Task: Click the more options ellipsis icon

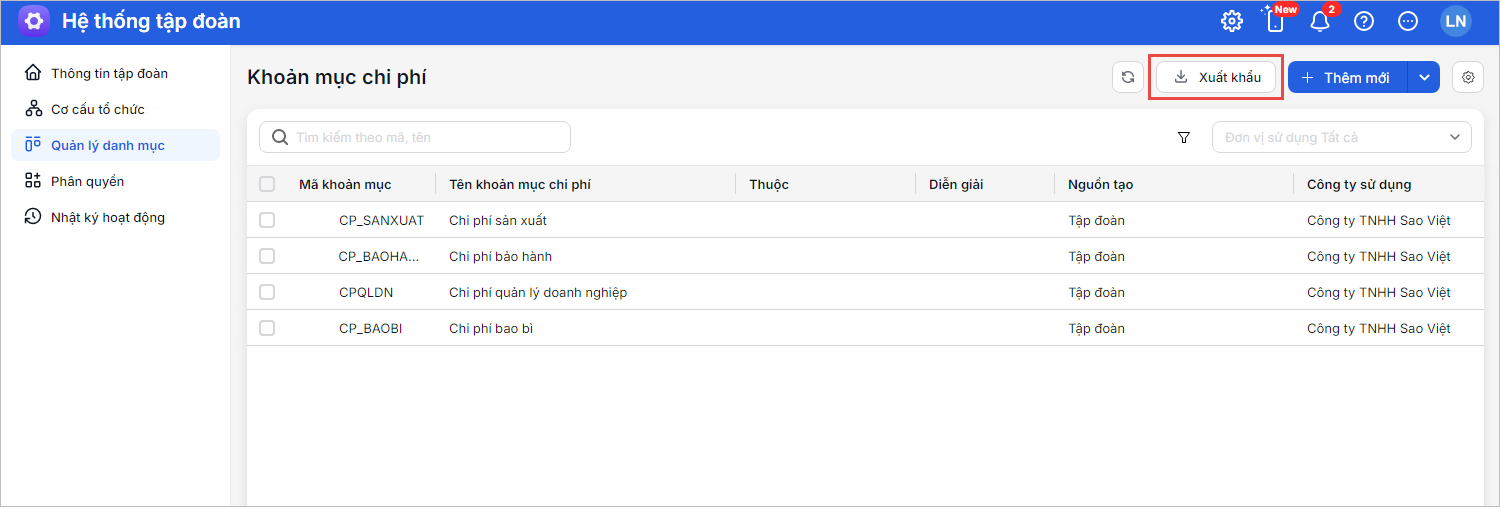Action: (1408, 21)
